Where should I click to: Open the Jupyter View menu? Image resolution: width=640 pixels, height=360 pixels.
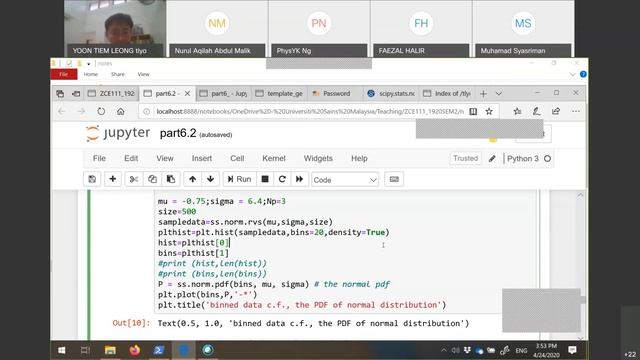point(165,158)
